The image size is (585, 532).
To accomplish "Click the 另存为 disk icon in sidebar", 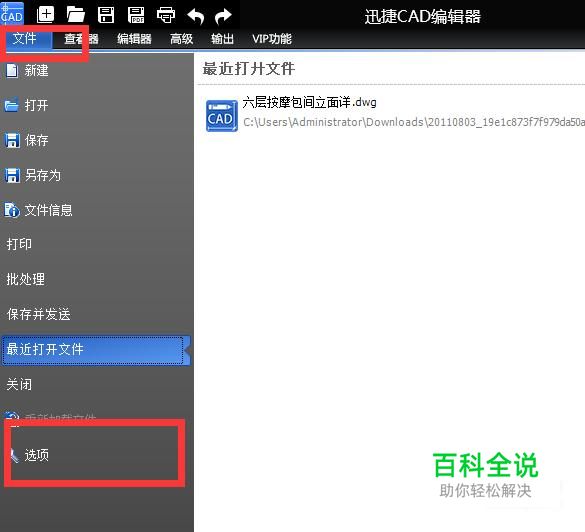I will click(x=12, y=175).
